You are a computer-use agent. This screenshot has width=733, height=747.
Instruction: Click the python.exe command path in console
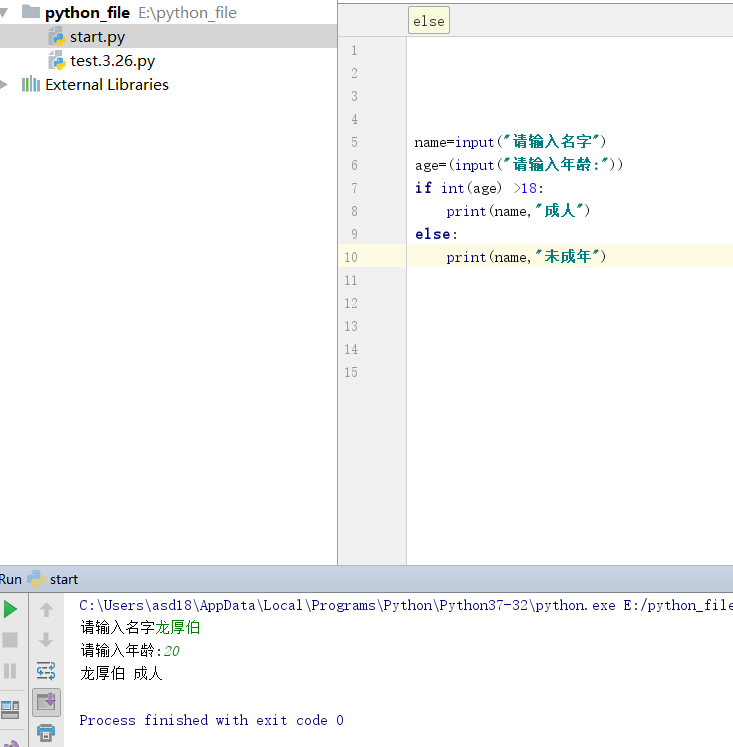click(x=406, y=605)
